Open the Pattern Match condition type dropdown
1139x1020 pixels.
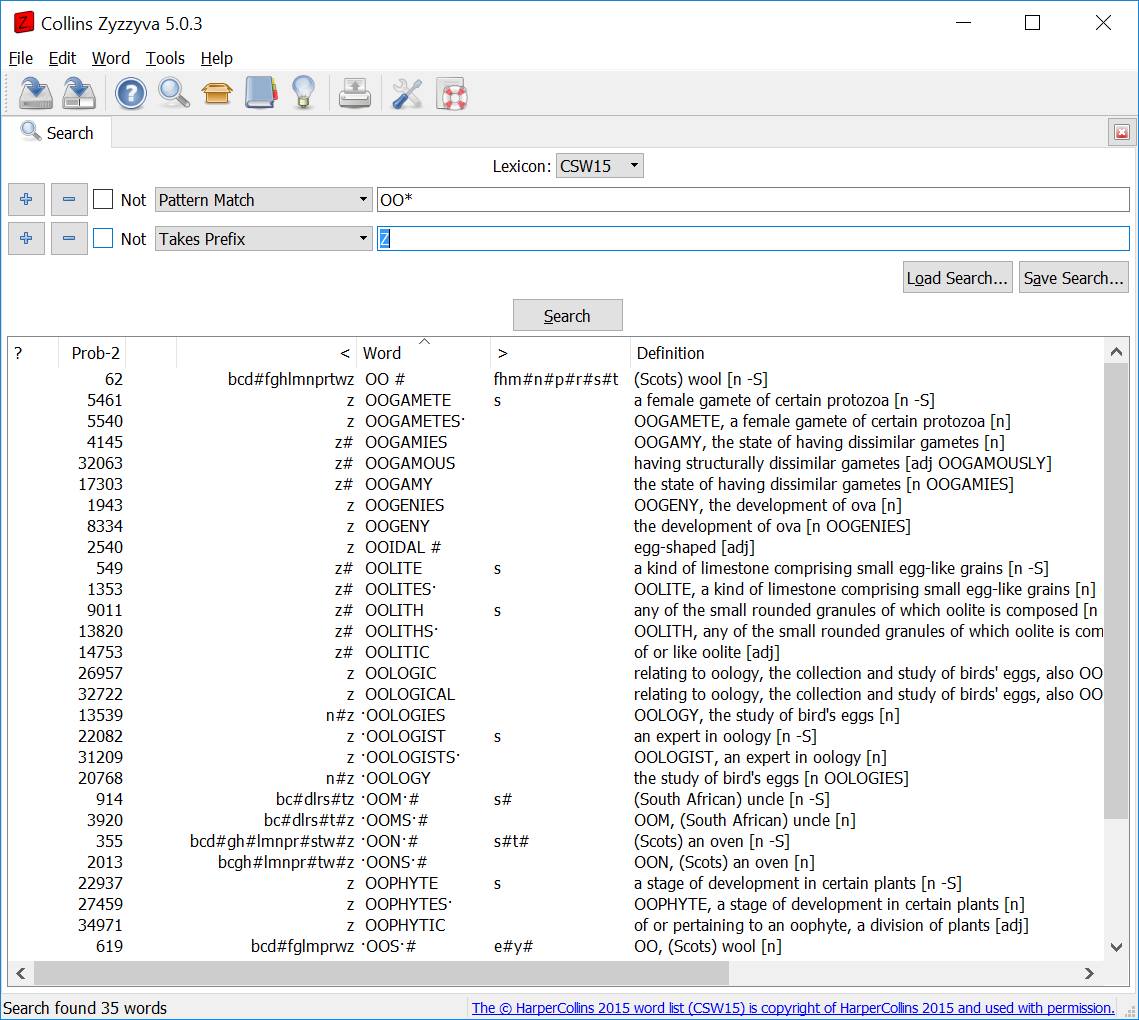[x=264, y=200]
